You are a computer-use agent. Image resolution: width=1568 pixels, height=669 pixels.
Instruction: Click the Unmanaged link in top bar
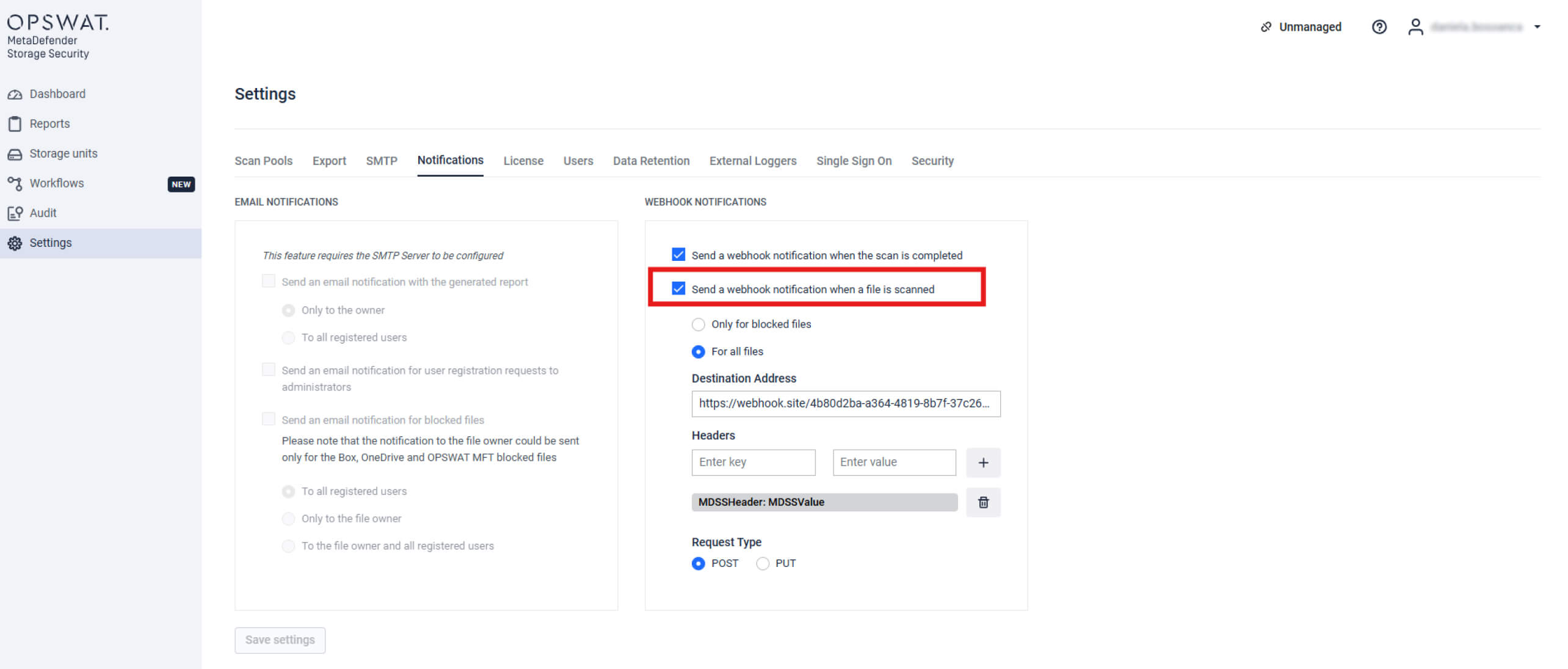1308,27
